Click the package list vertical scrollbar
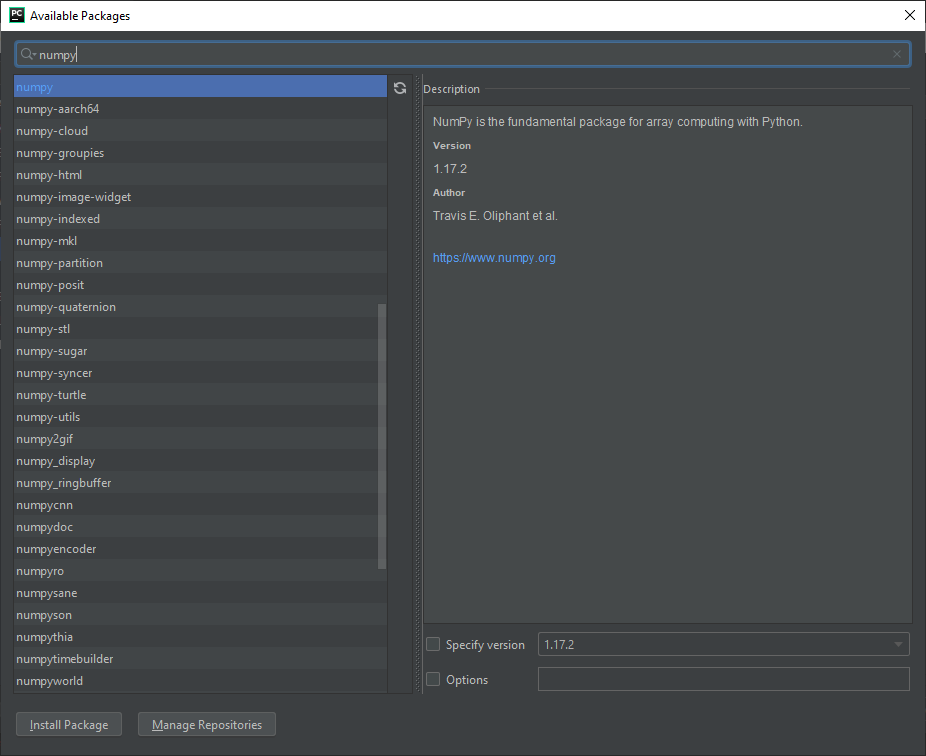Screen dimensions: 926x756 point(382,435)
